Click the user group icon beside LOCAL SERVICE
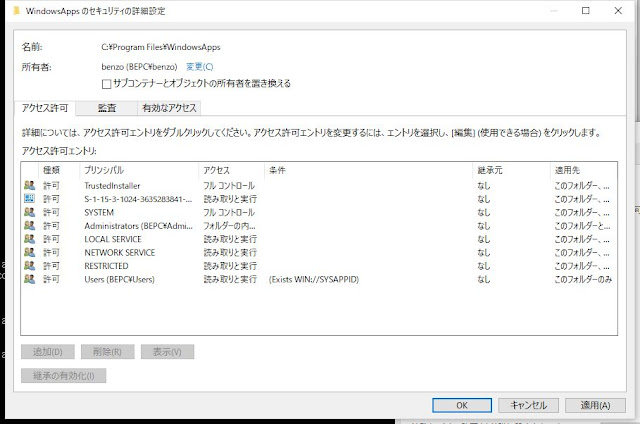Viewport: 640px width, 424px height. [x=29, y=239]
